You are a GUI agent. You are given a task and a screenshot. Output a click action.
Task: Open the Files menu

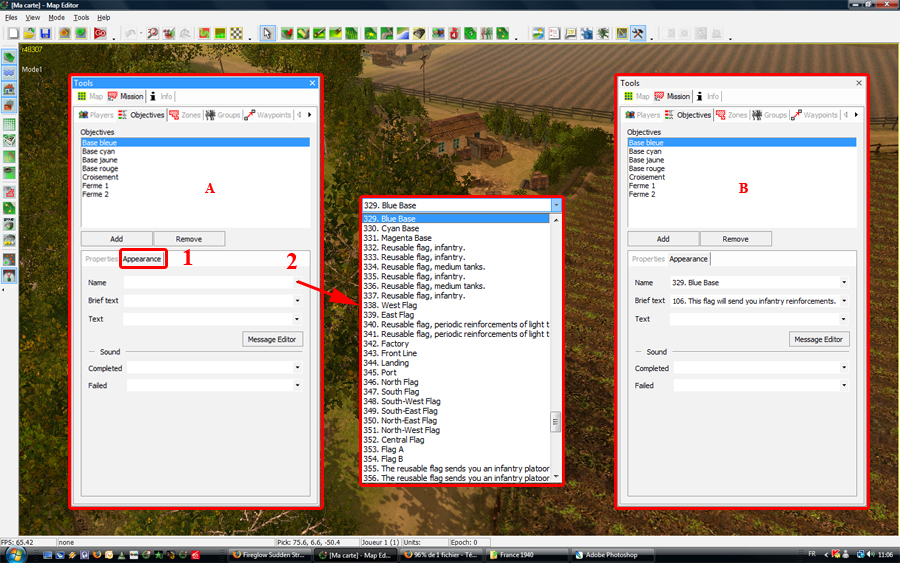11,18
